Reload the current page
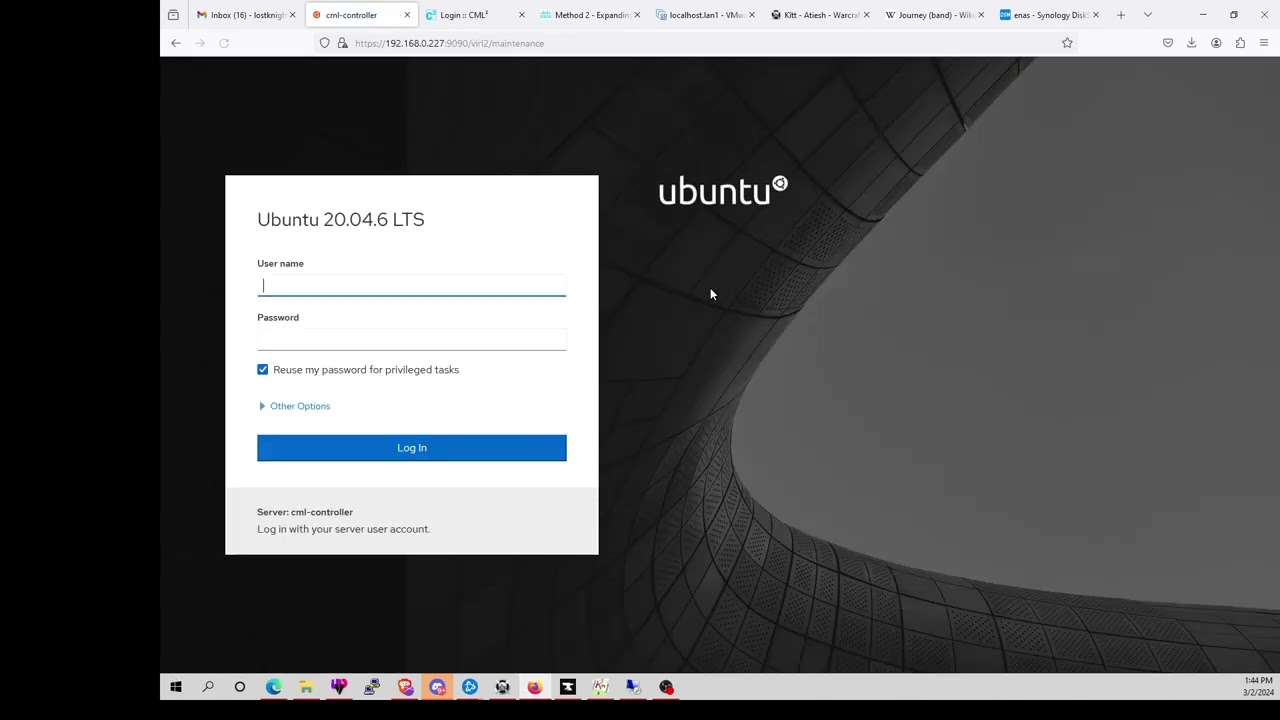The width and height of the screenshot is (1280, 720). pos(224,43)
